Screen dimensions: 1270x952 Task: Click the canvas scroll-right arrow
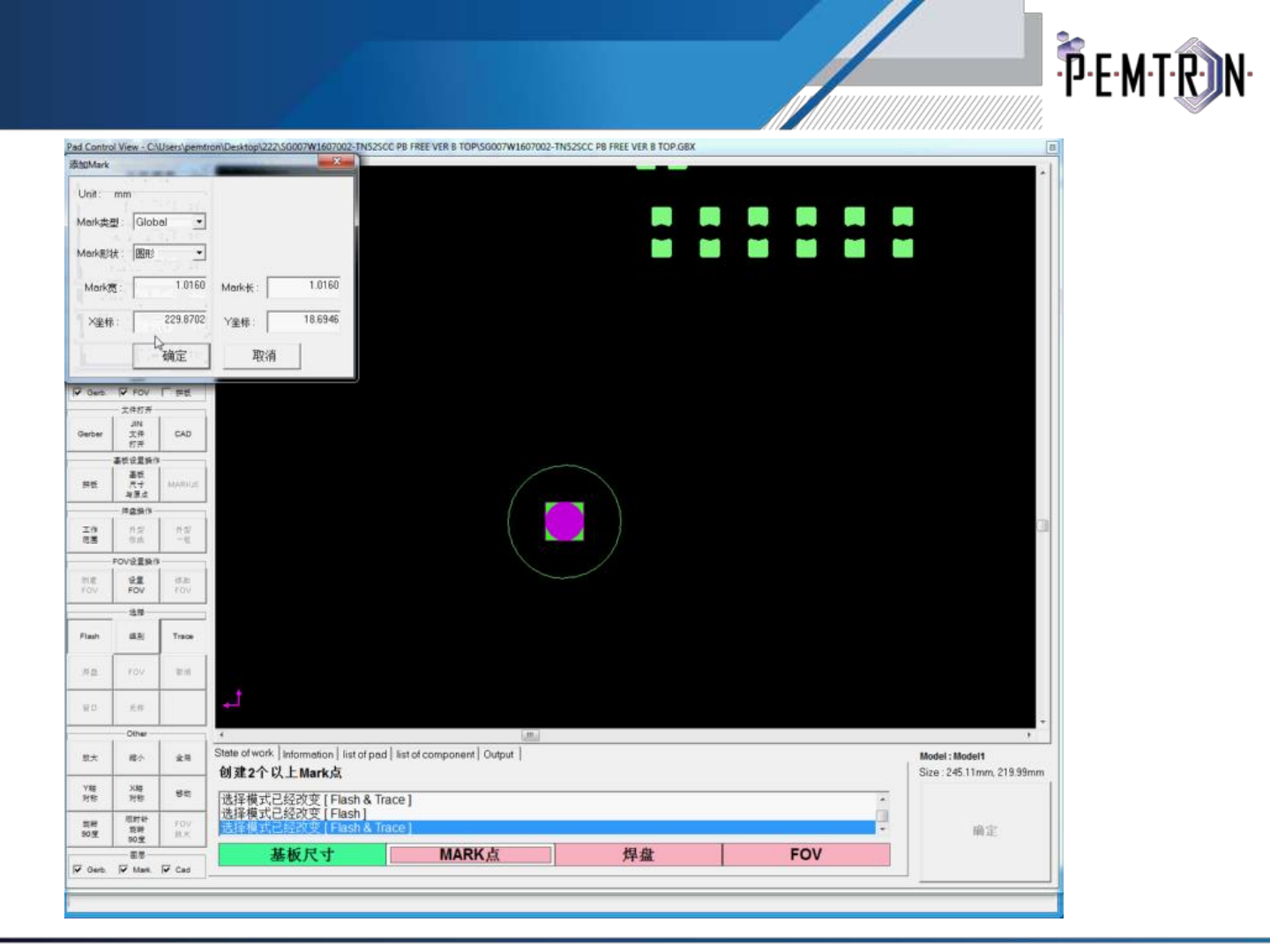(x=1029, y=734)
